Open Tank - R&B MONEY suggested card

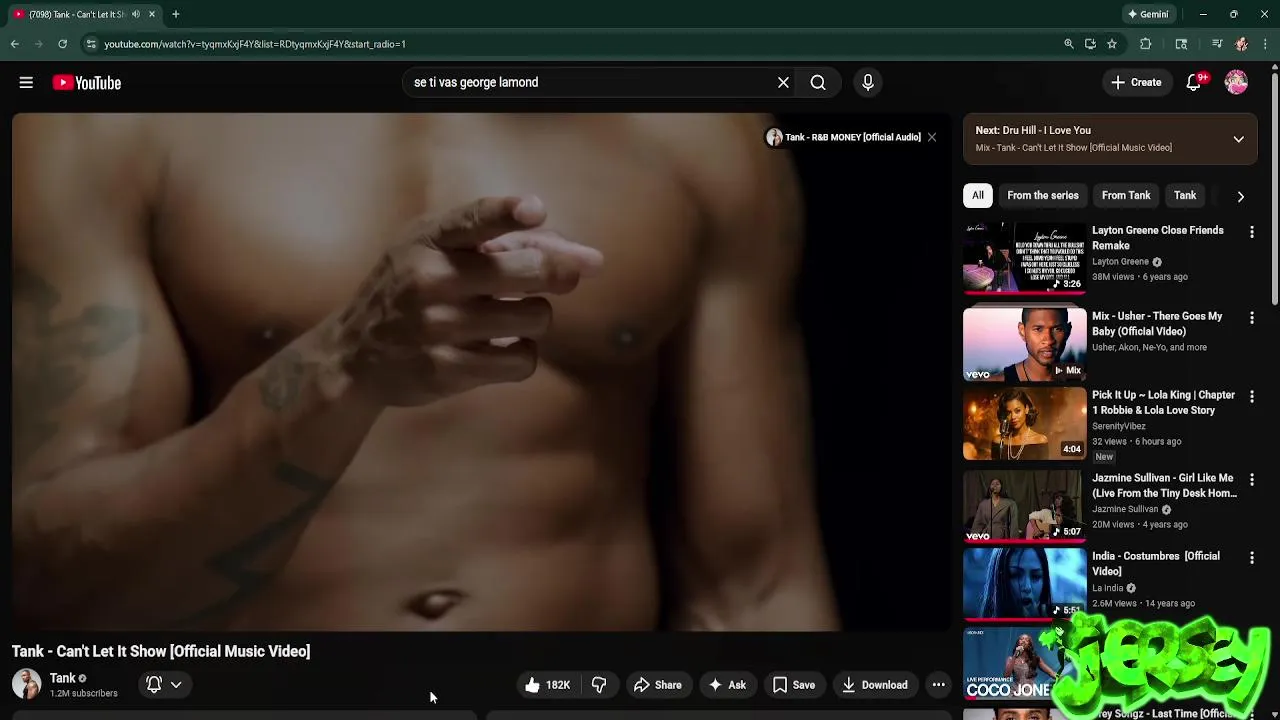[x=844, y=137]
